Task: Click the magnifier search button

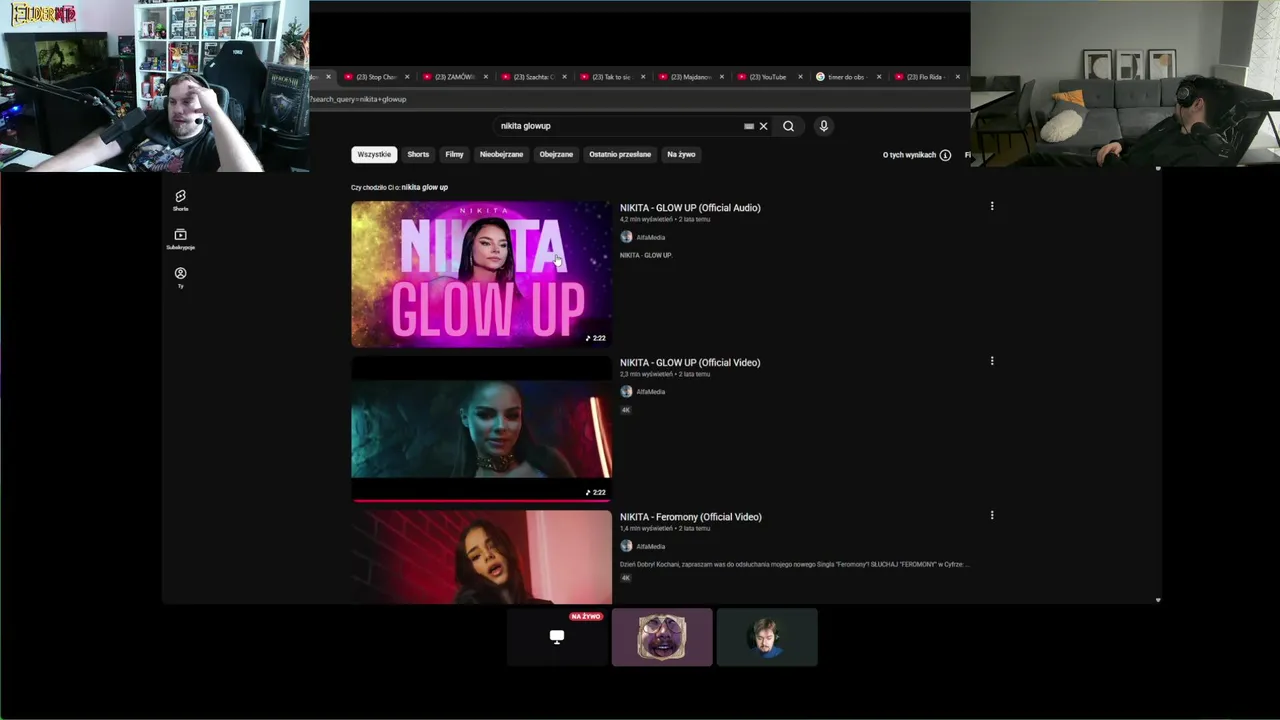Action: pyautogui.click(x=788, y=126)
